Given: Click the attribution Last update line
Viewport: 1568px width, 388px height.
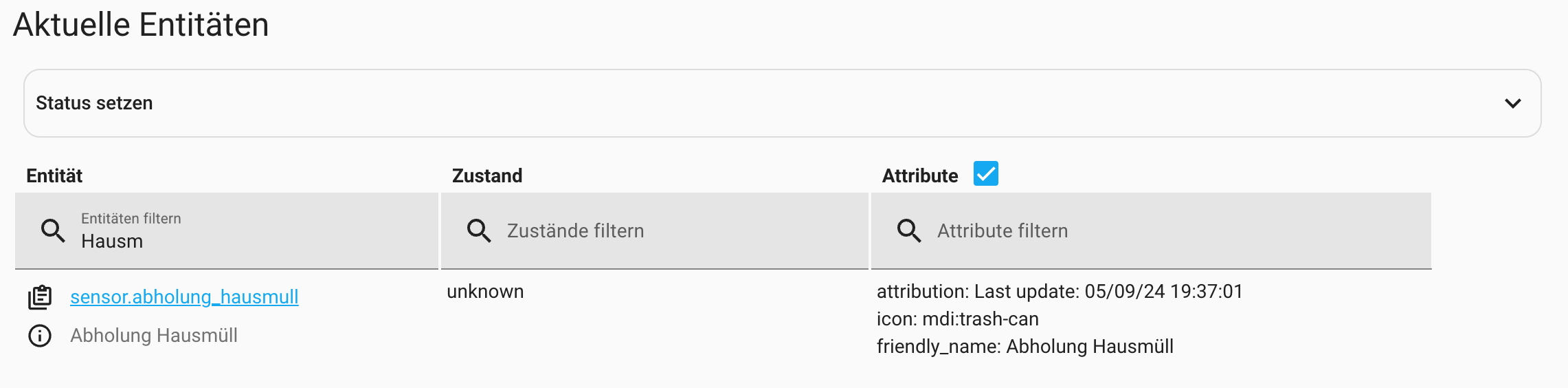Looking at the screenshot, I should coord(1060,292).
